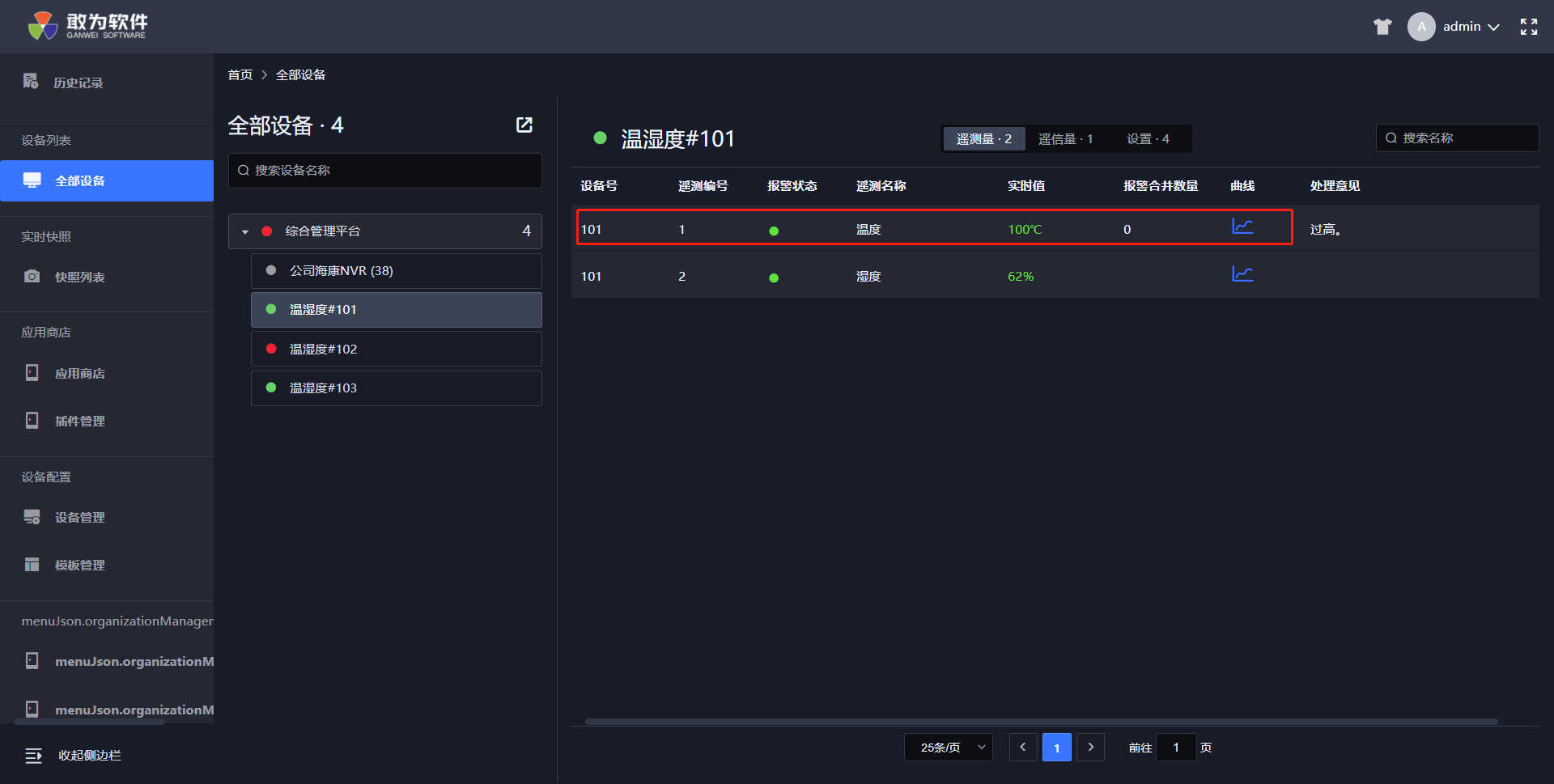Viewport: 1554px width, 784px height.
Task: Go to next page arrow
Action: [1091, 748]
